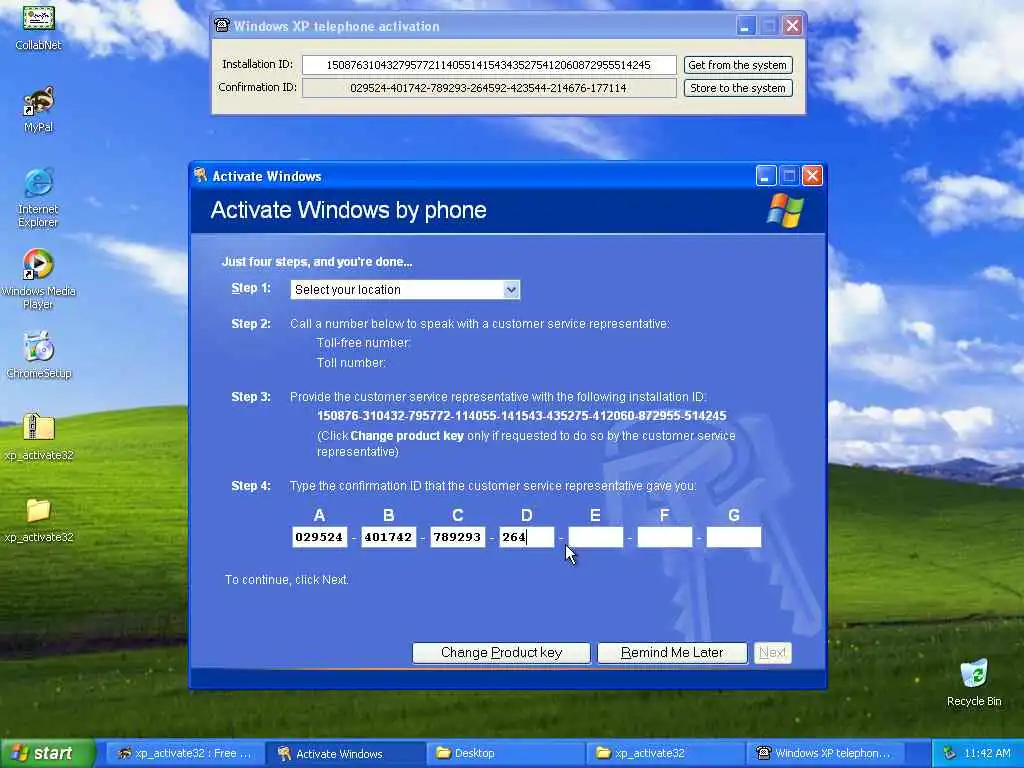Select the ChromeSetup desktop icon

click(x=39, y=356)
